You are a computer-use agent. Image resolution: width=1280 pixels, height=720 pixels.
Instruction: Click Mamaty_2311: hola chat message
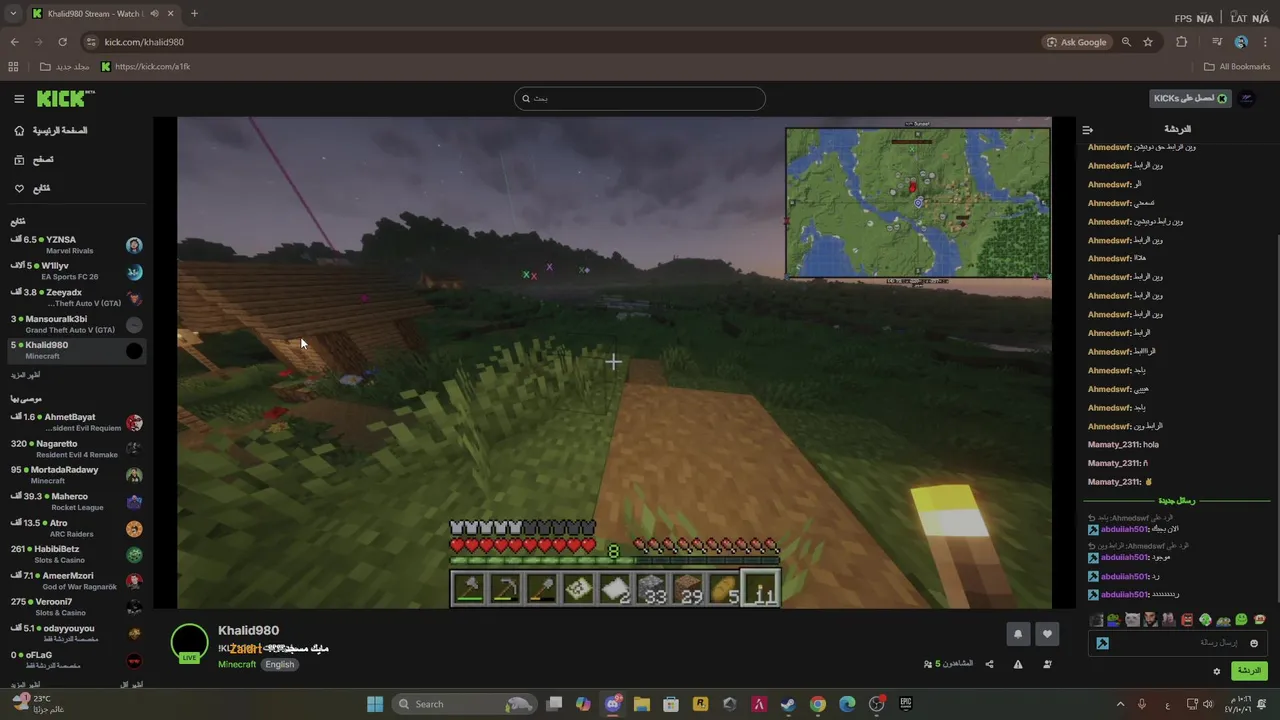coord(1123,445)
